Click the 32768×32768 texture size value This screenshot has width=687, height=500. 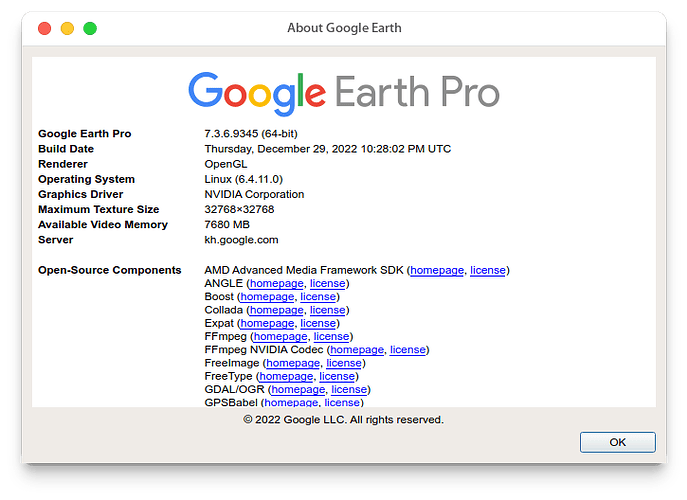(x=239, y=209)
